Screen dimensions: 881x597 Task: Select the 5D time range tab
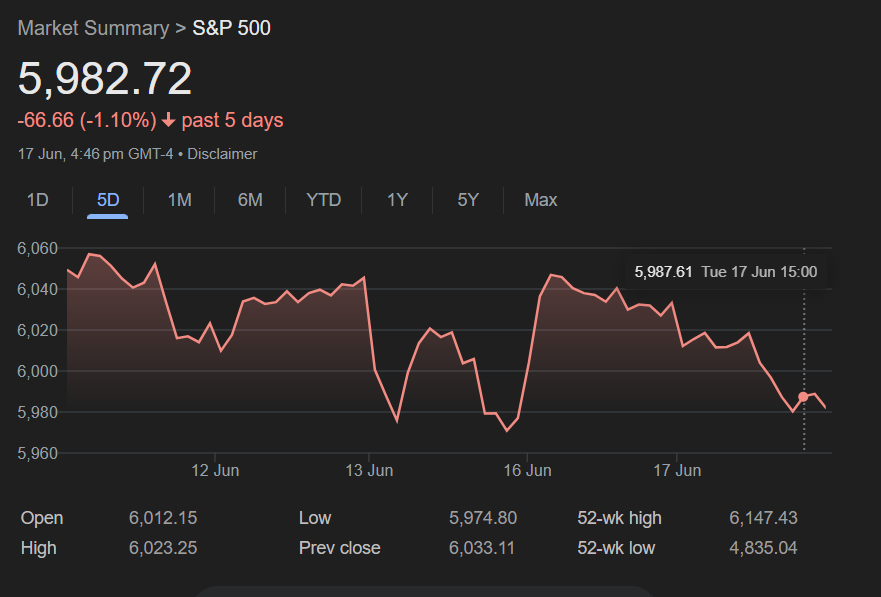coord(108,200)
